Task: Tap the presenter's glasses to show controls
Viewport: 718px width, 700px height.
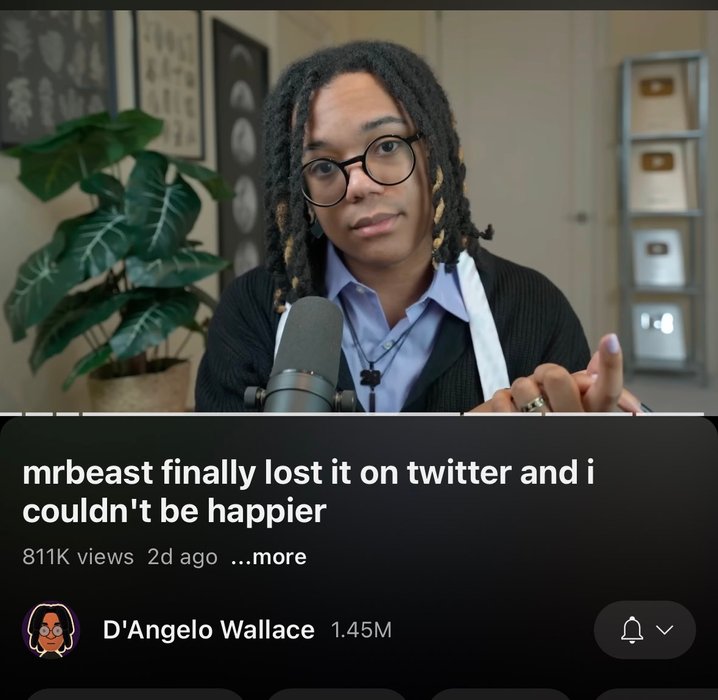Action: tap(360, 168)
